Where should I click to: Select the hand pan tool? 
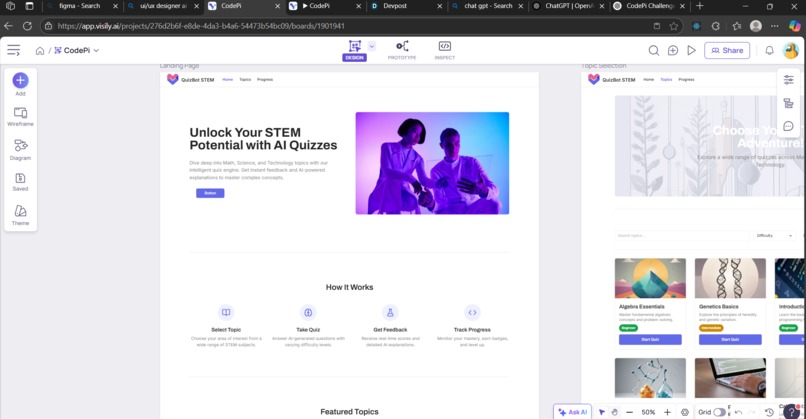pos(614,412)
